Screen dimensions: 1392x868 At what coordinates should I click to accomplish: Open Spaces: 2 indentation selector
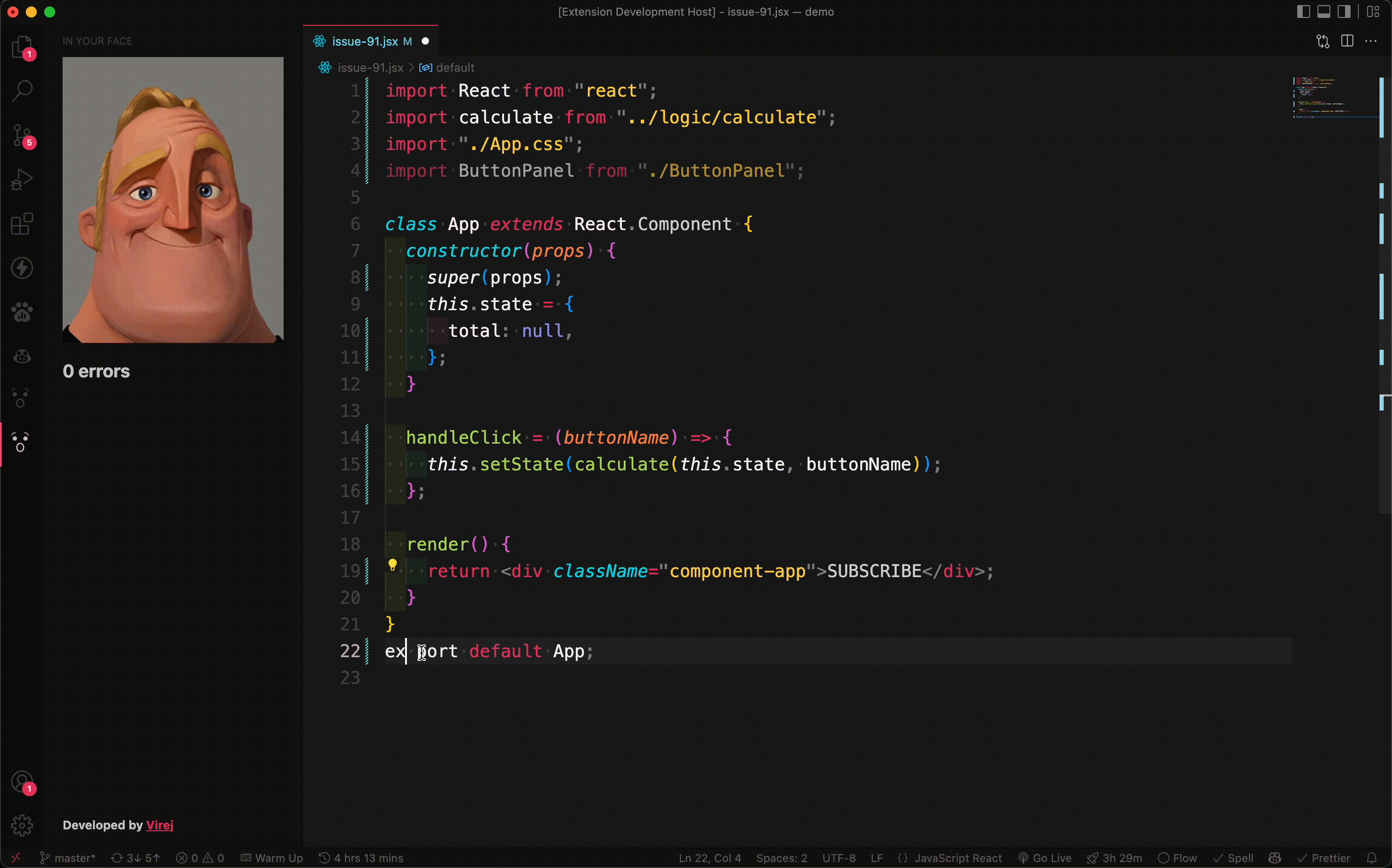click(781, 858)
